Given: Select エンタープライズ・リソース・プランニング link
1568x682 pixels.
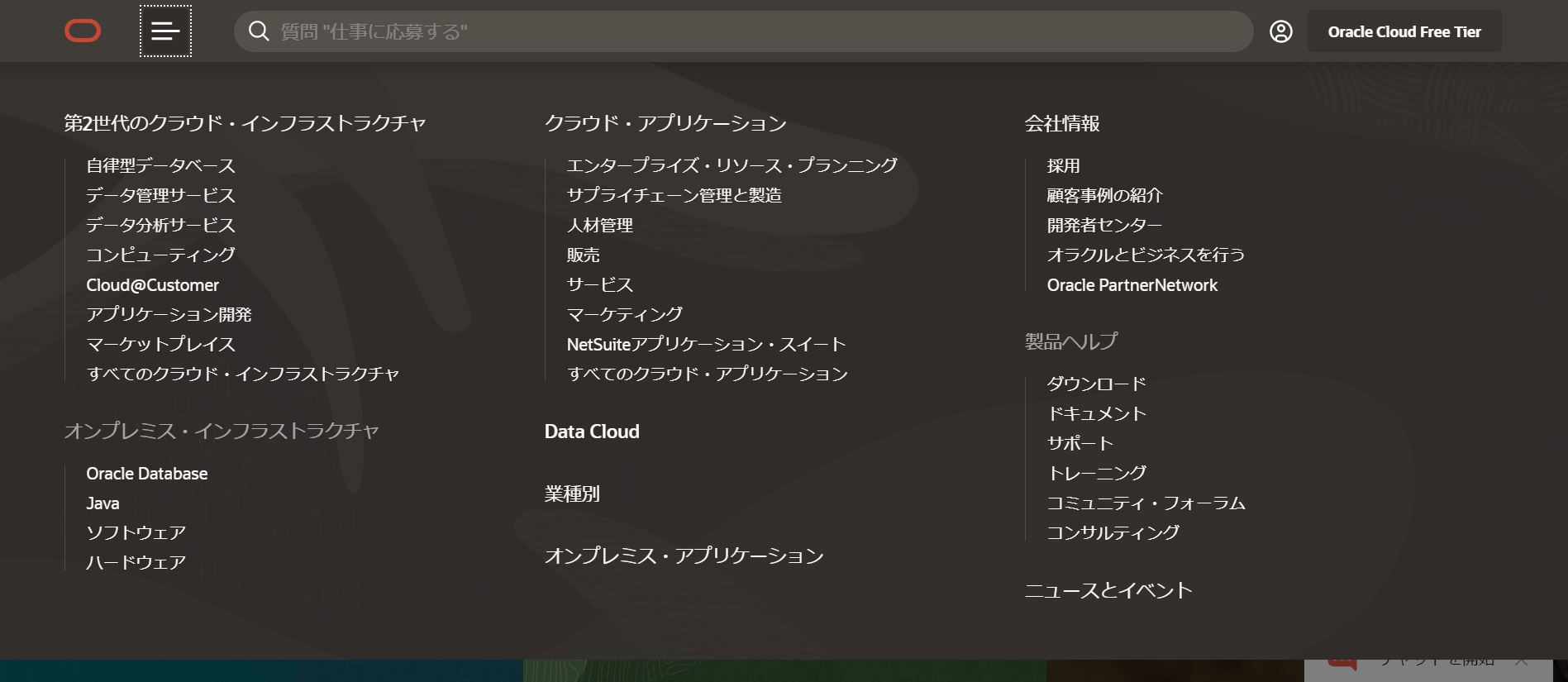Looking at the screenshot, I should 732,165.
